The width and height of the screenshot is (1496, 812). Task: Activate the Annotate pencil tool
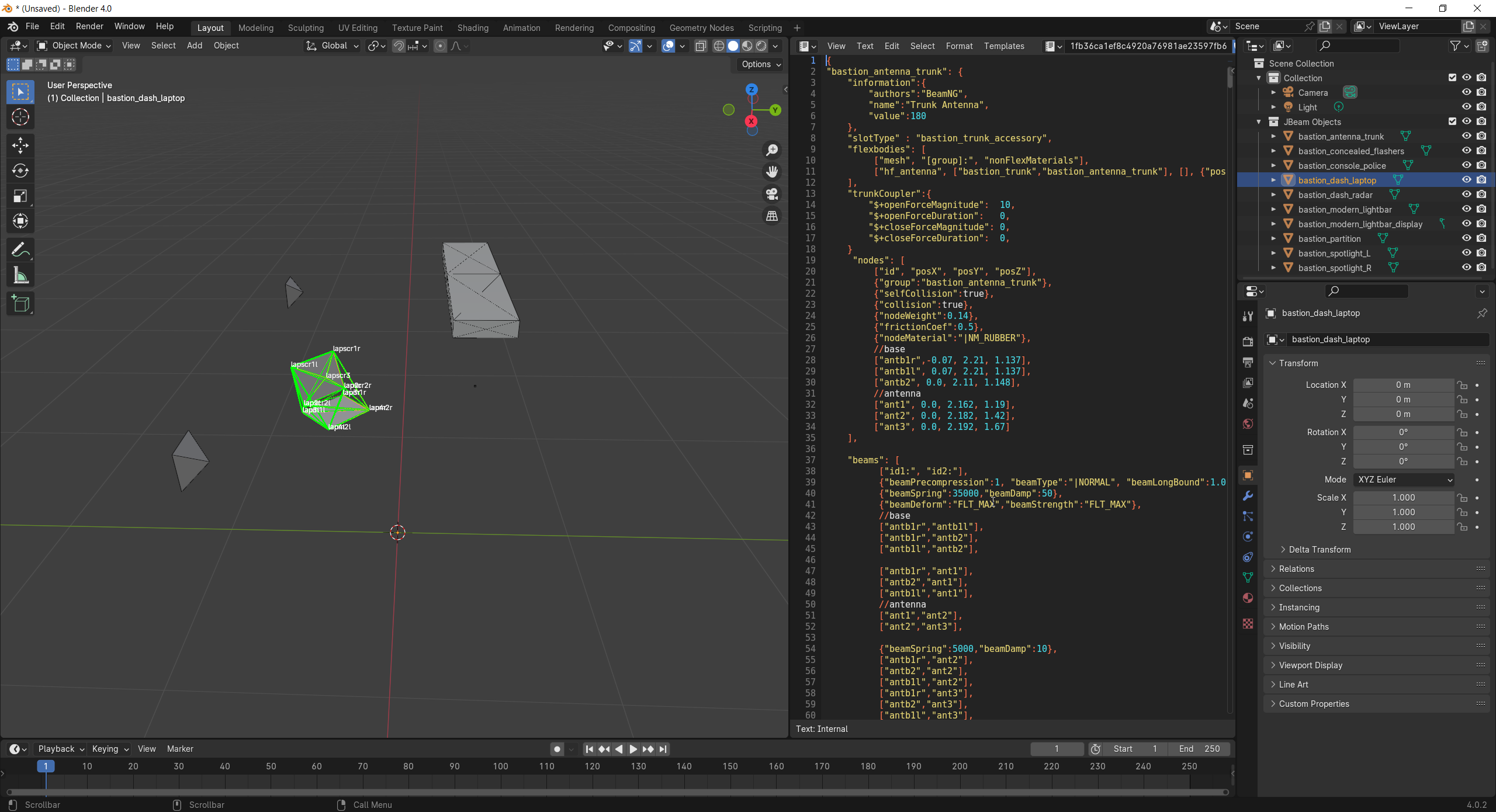pos(20,250)
